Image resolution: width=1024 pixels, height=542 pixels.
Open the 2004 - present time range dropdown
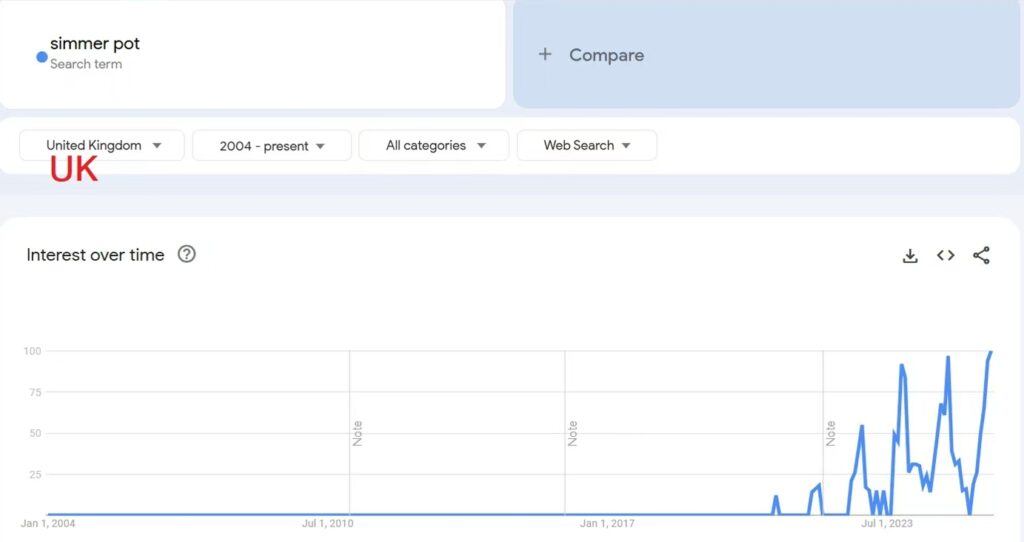tap(272, 146)
